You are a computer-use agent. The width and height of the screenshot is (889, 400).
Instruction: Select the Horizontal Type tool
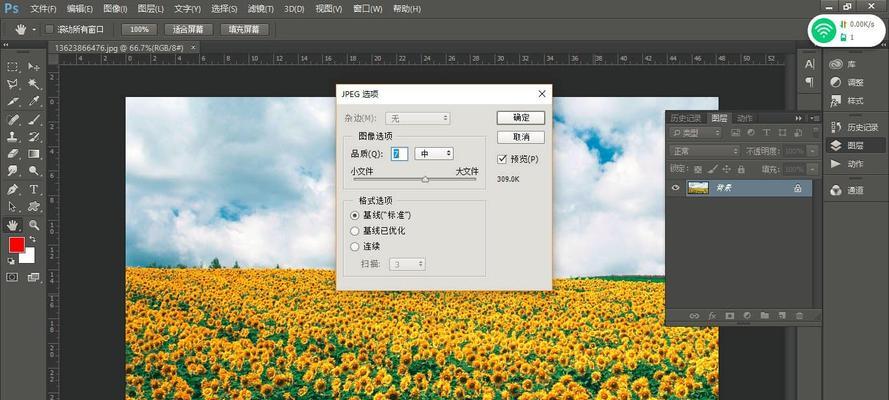coord(33,189)
